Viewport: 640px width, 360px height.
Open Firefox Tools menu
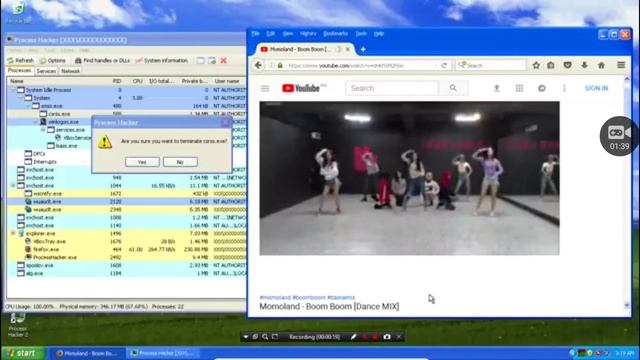361,33
